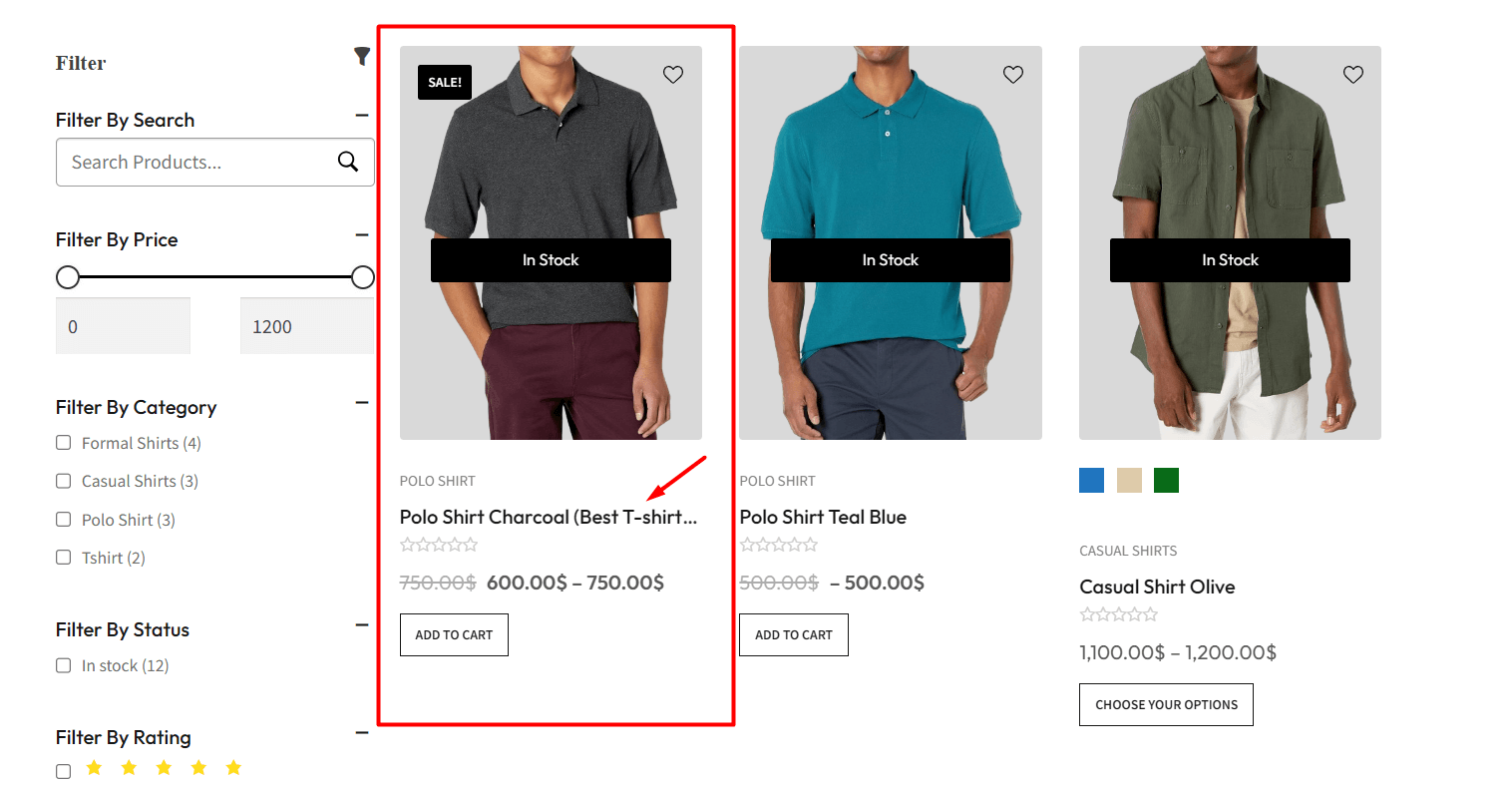
Task: Add Polo Shirt Teal Blue to cart
Action: 793,634
